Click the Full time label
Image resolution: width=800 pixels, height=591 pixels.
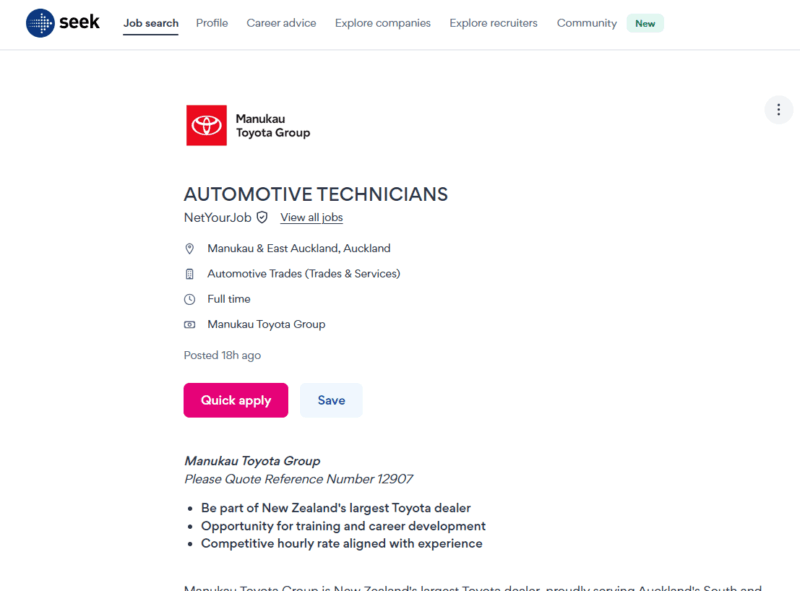(x=229, y=299)
